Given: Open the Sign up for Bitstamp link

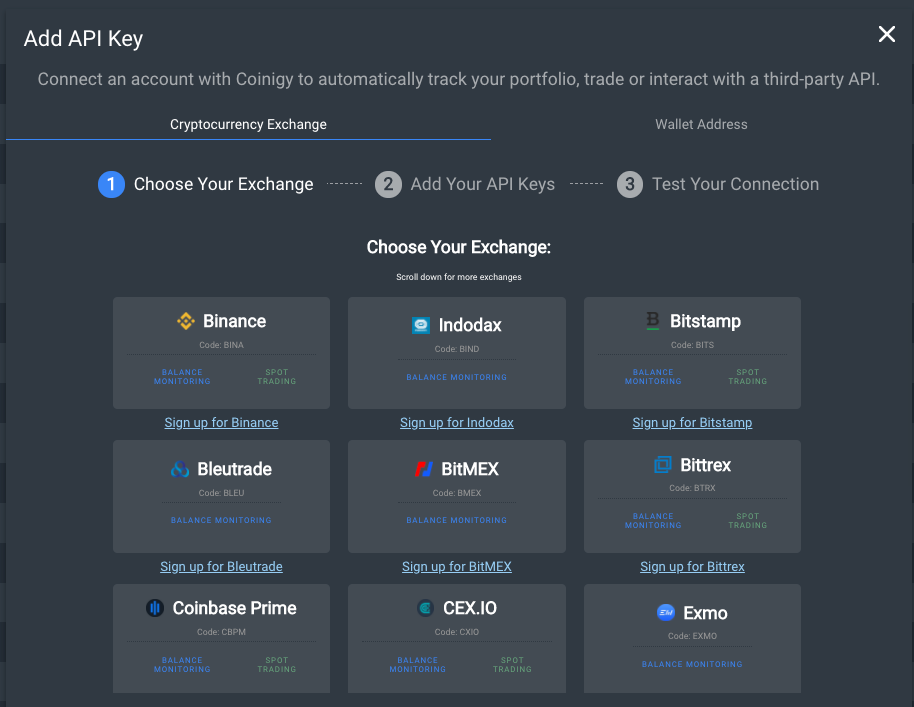Looking at the screenshot, I should pyautogui.click(x=692, y=422).
